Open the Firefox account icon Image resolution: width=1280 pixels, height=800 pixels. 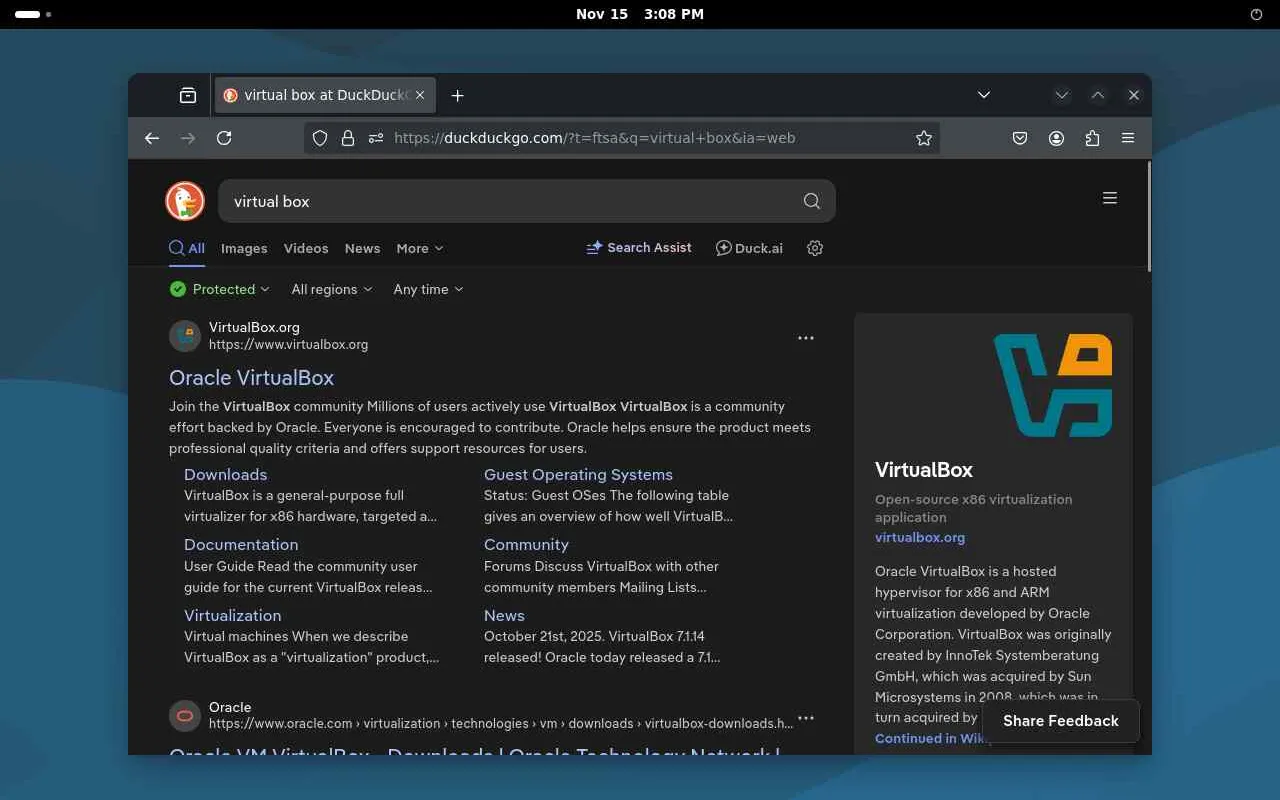(x=1056, y=138)
